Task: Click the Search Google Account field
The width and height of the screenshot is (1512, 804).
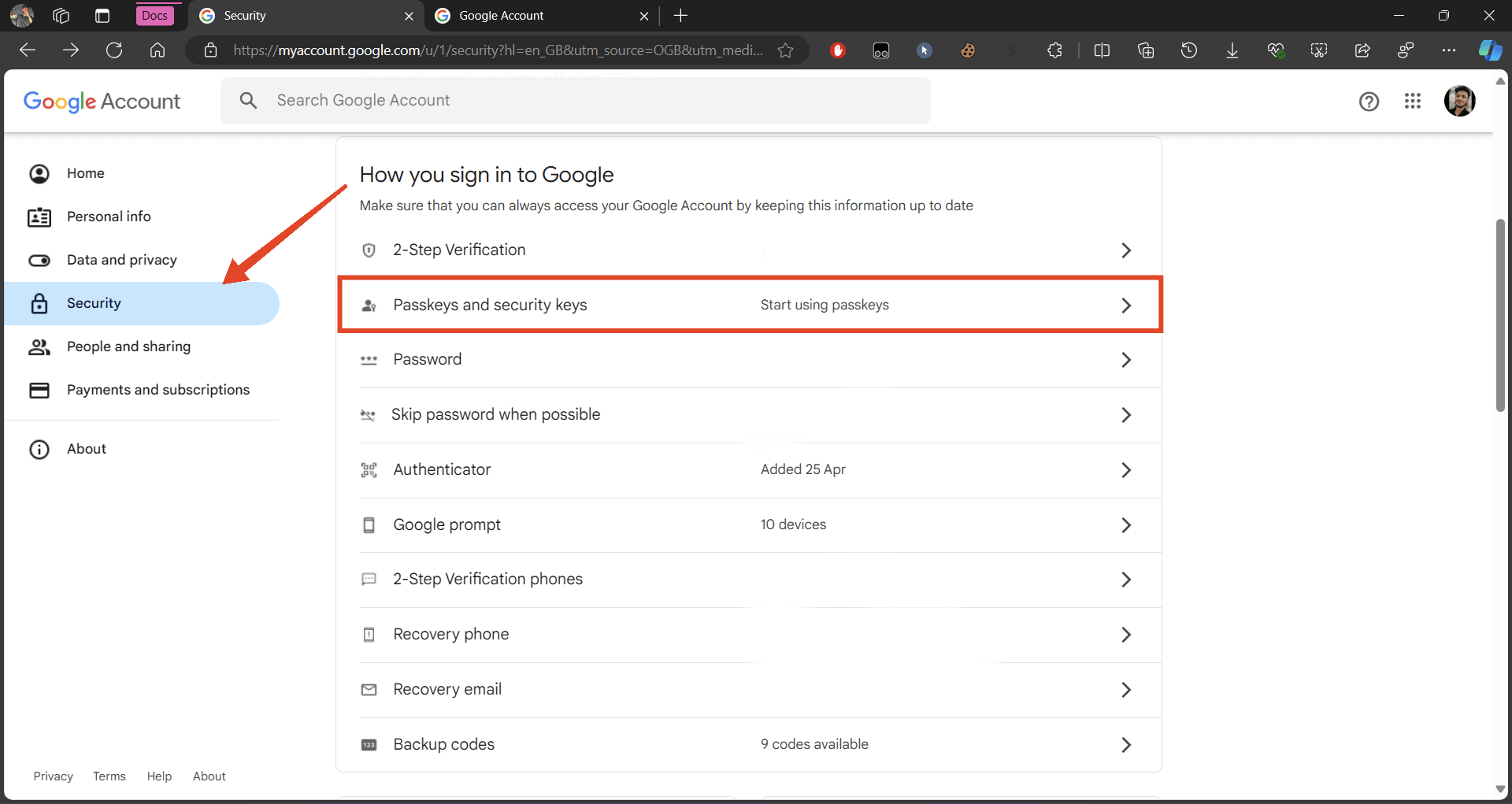Action: tap(576, 101)
